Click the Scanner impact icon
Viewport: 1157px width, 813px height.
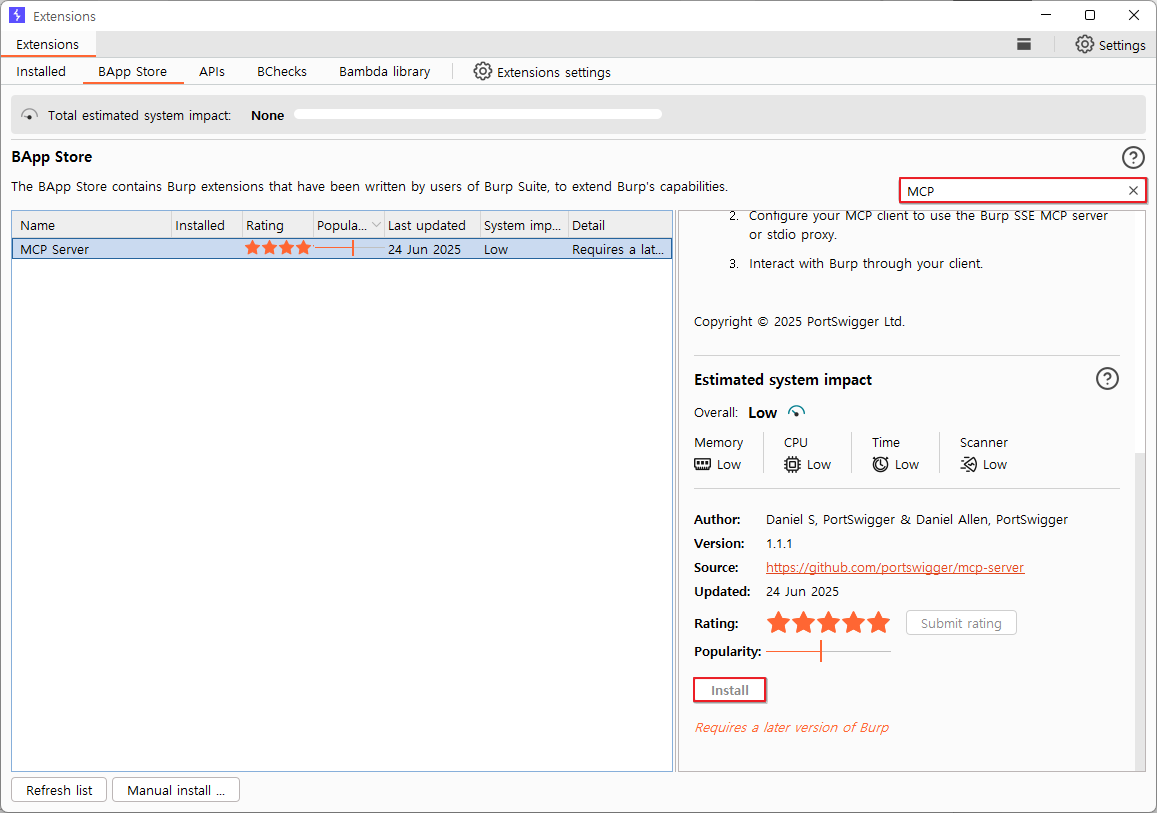tap(968, 464)
